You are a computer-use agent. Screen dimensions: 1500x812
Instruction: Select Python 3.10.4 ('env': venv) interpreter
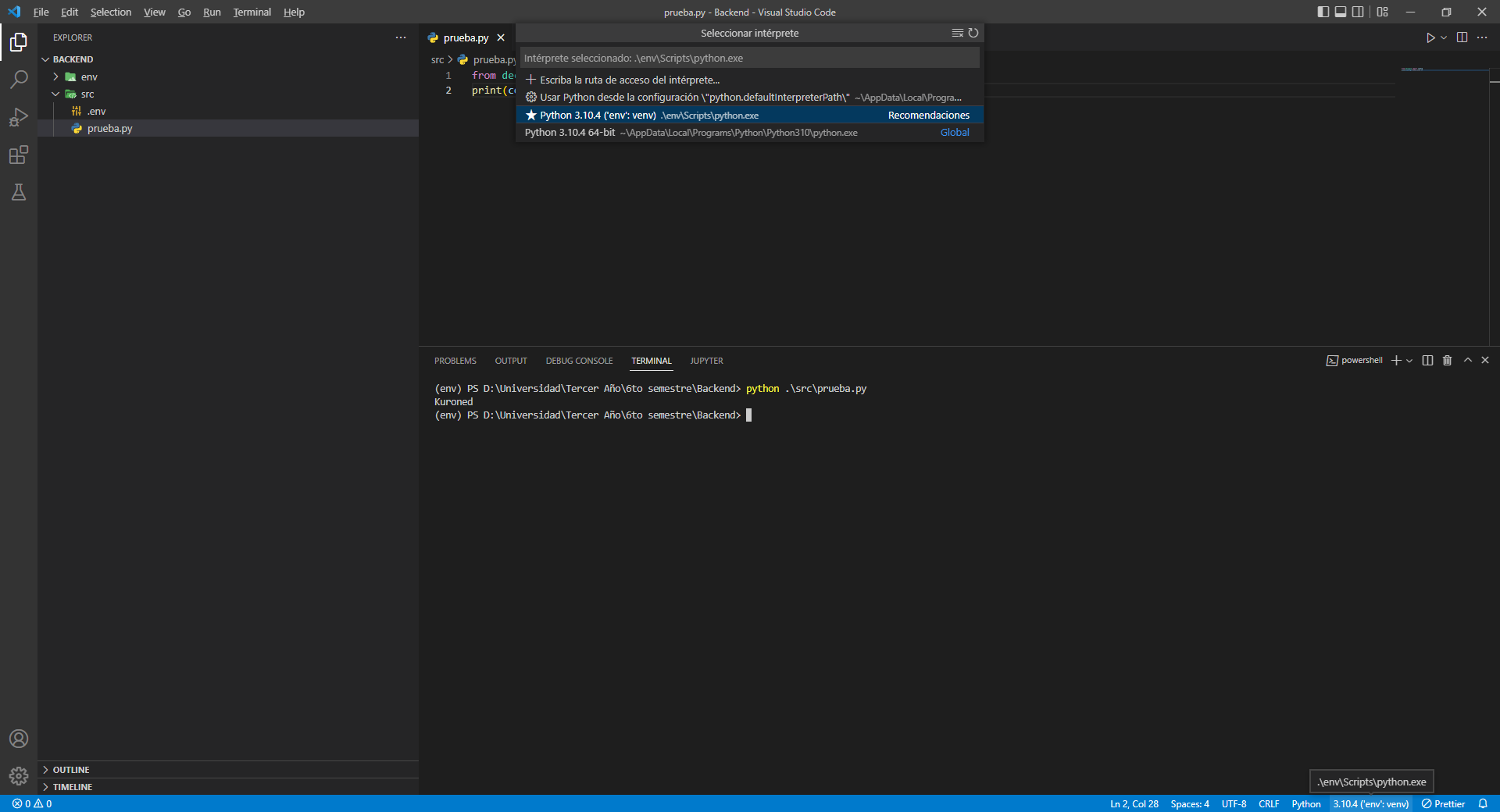[749, 115]
